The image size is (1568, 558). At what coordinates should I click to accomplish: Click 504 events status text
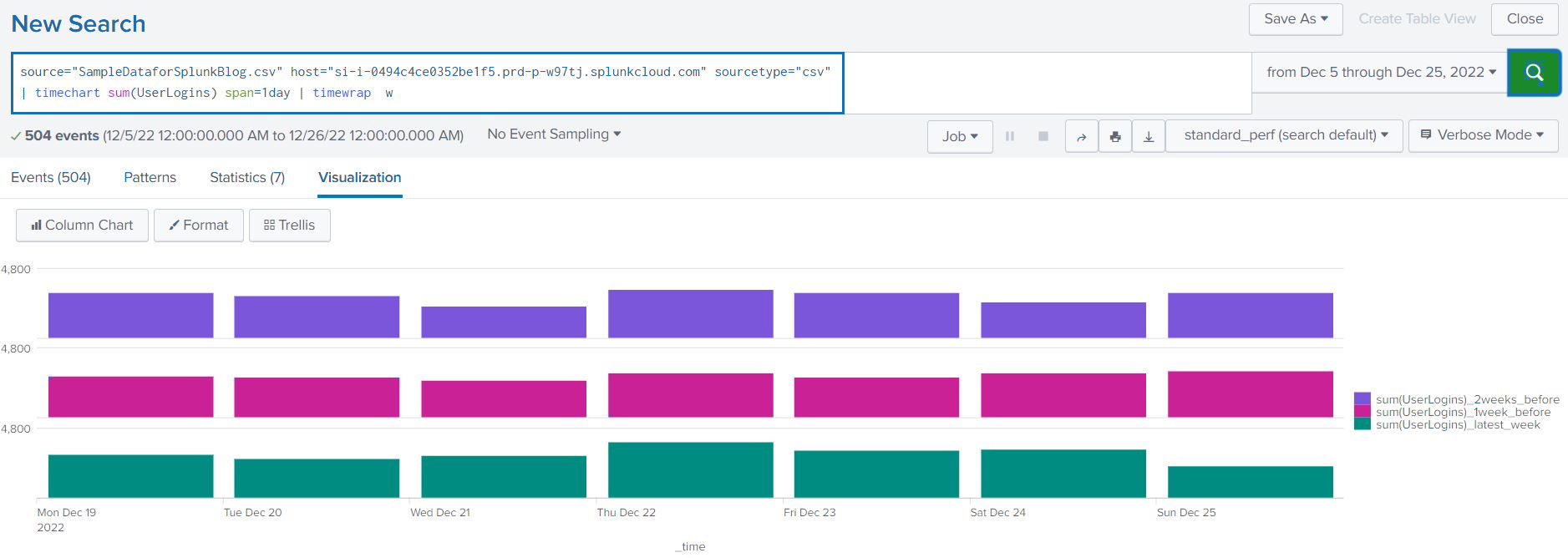tap(62, 135)
